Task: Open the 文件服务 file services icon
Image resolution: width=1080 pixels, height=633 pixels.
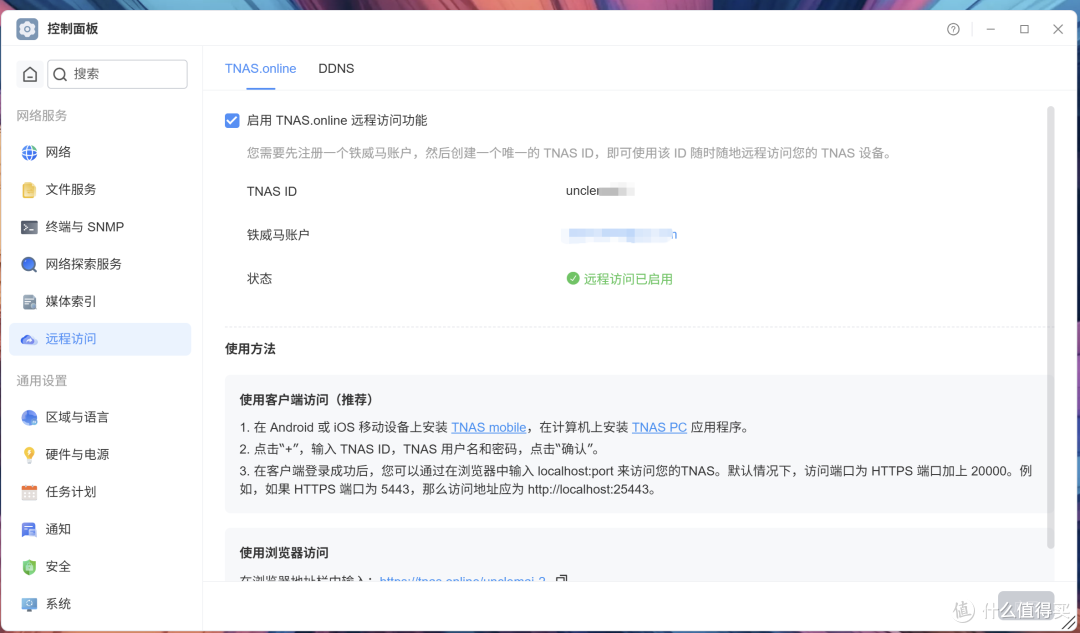Action: [29, 189]
